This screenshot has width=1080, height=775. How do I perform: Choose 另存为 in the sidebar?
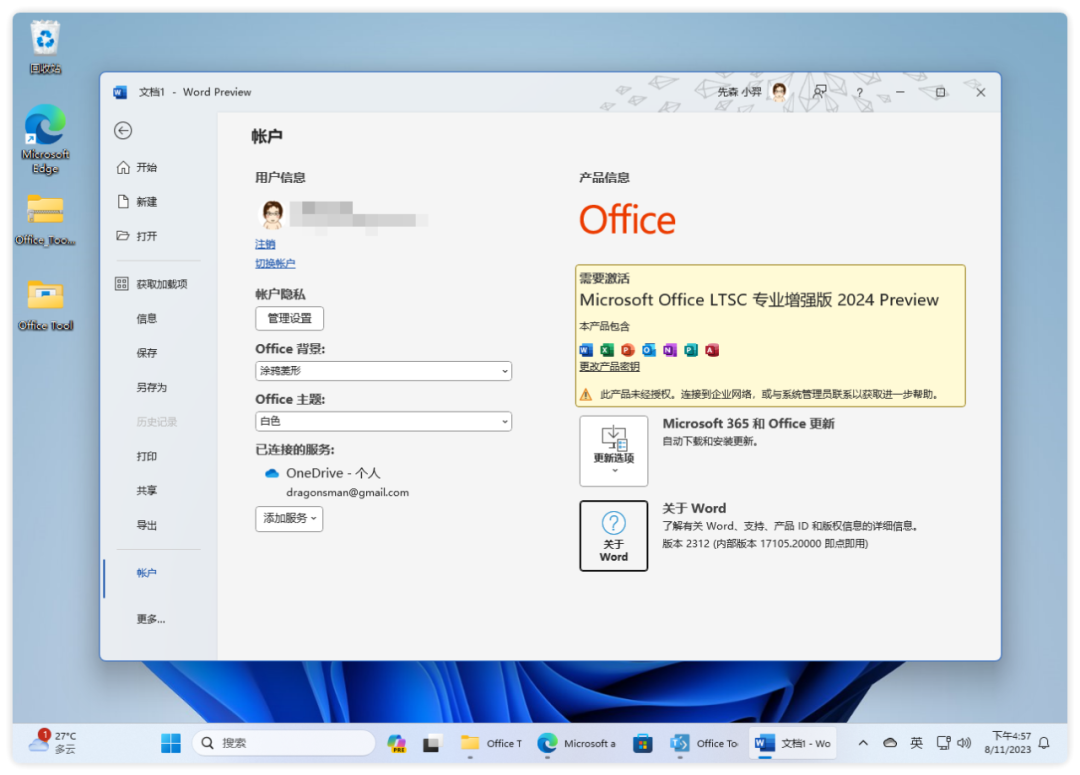(152, 387)
